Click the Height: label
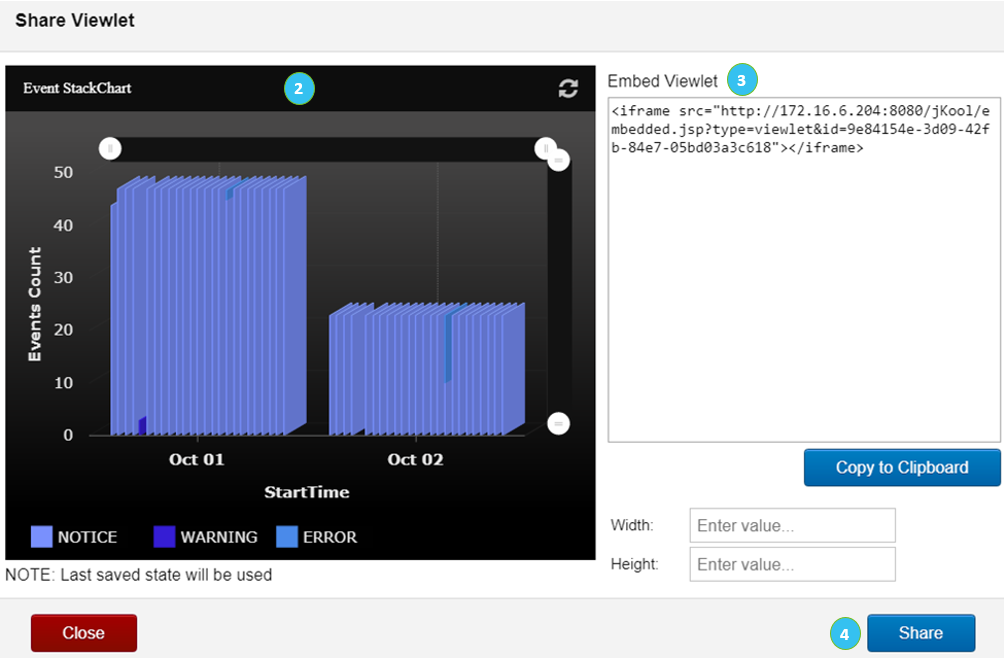This screenshot has width=1004, height=660. pos(635,564)
